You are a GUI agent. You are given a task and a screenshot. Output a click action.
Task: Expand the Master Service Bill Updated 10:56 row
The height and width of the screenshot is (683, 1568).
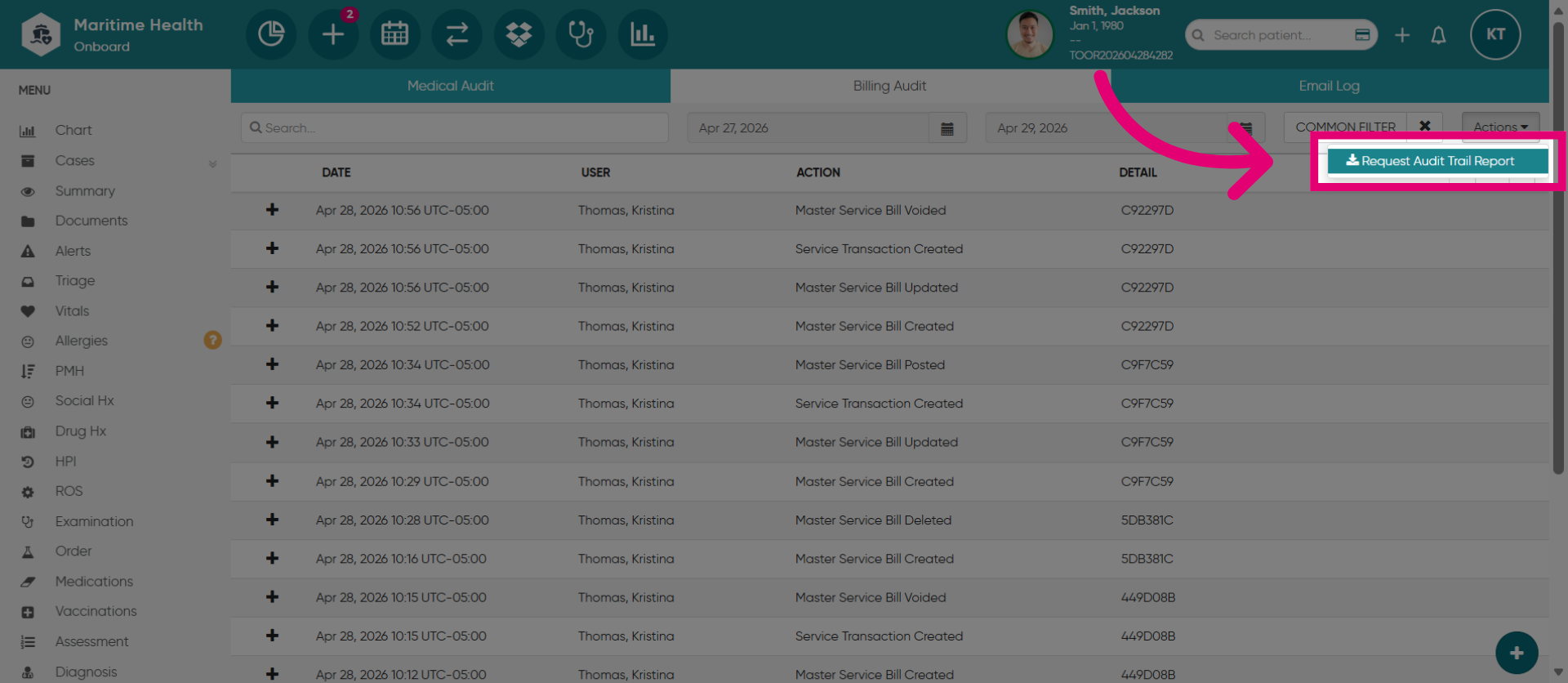pos(272,288)
